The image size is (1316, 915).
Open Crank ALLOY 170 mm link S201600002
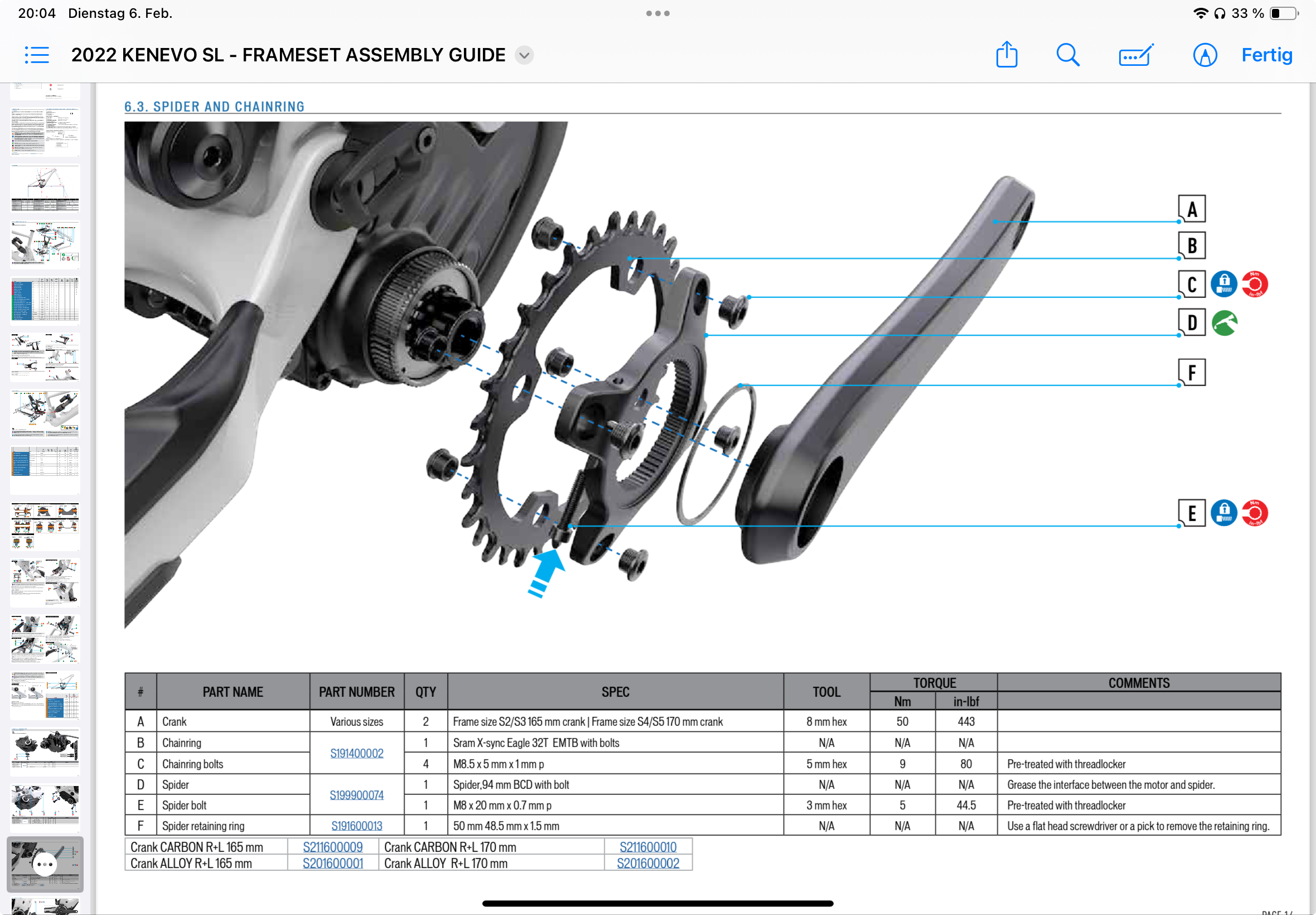click(648, 863)
